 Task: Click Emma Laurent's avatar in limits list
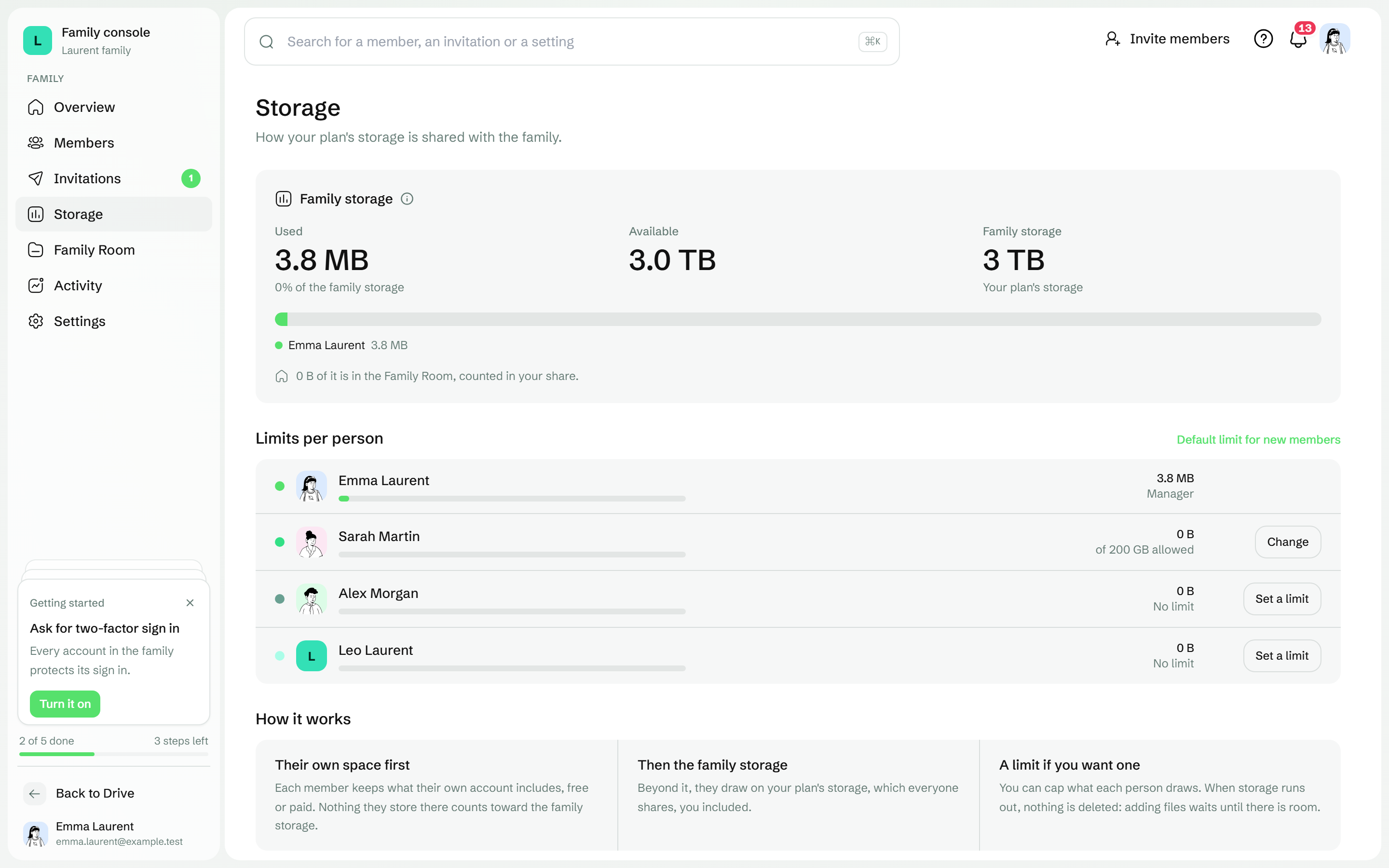312,486
